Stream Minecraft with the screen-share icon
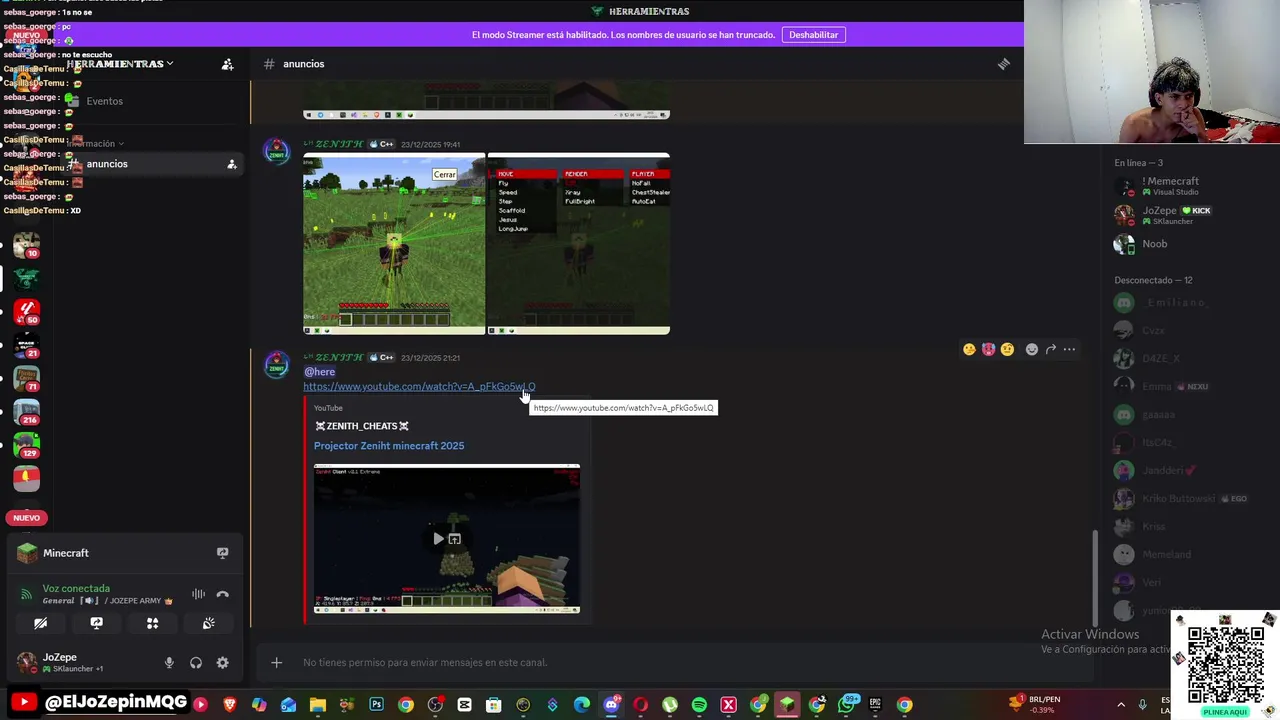The image size is (1280, 720). (x=222, y=552)
